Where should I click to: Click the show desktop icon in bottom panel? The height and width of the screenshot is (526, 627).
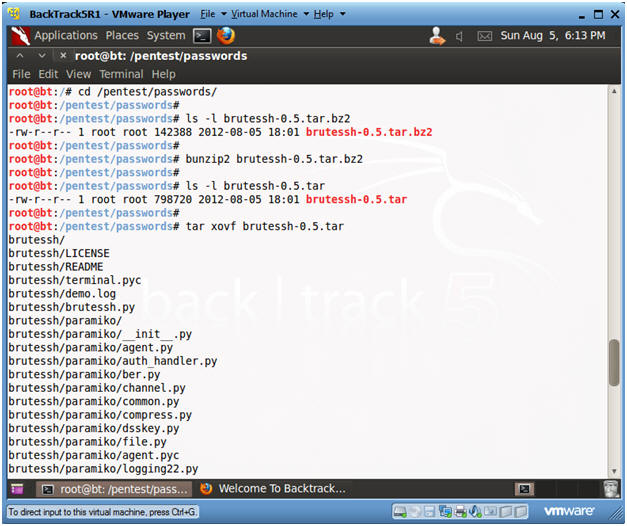(x=17, y=489)
